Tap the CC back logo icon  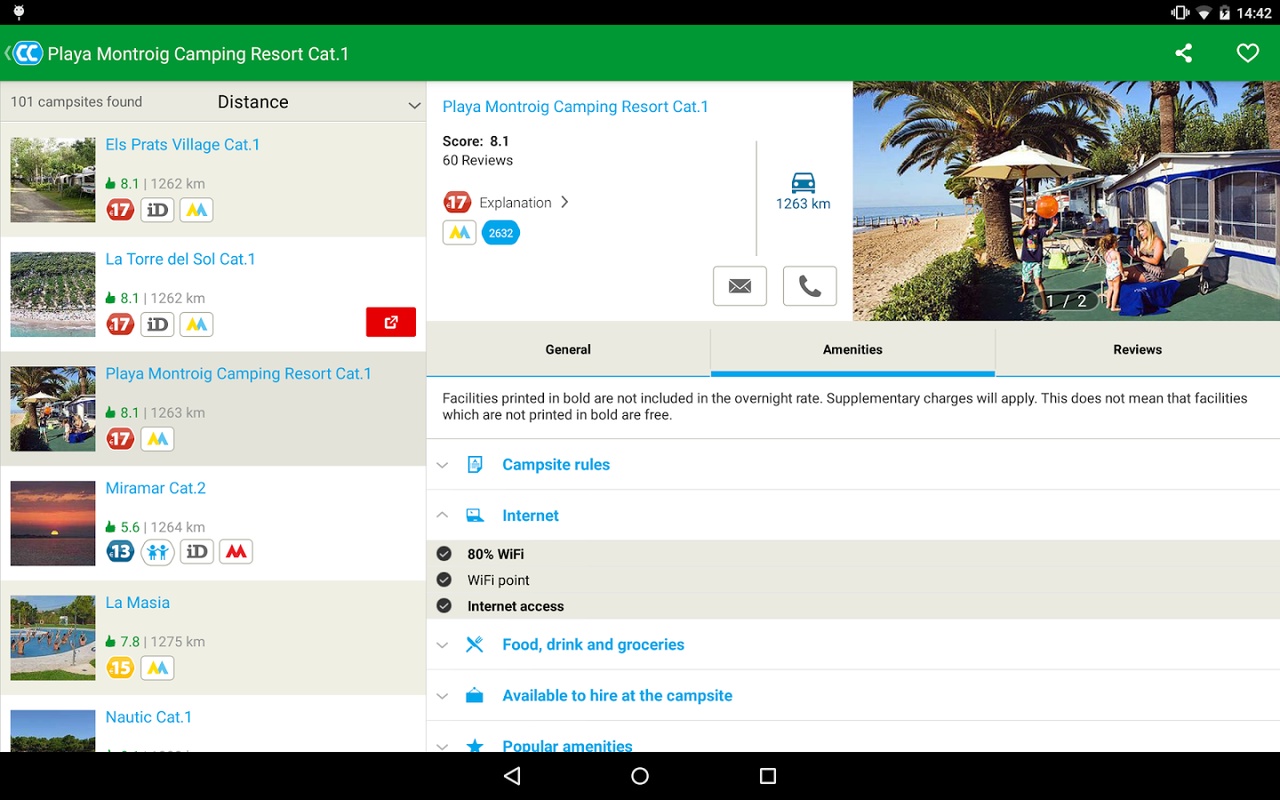27,53
